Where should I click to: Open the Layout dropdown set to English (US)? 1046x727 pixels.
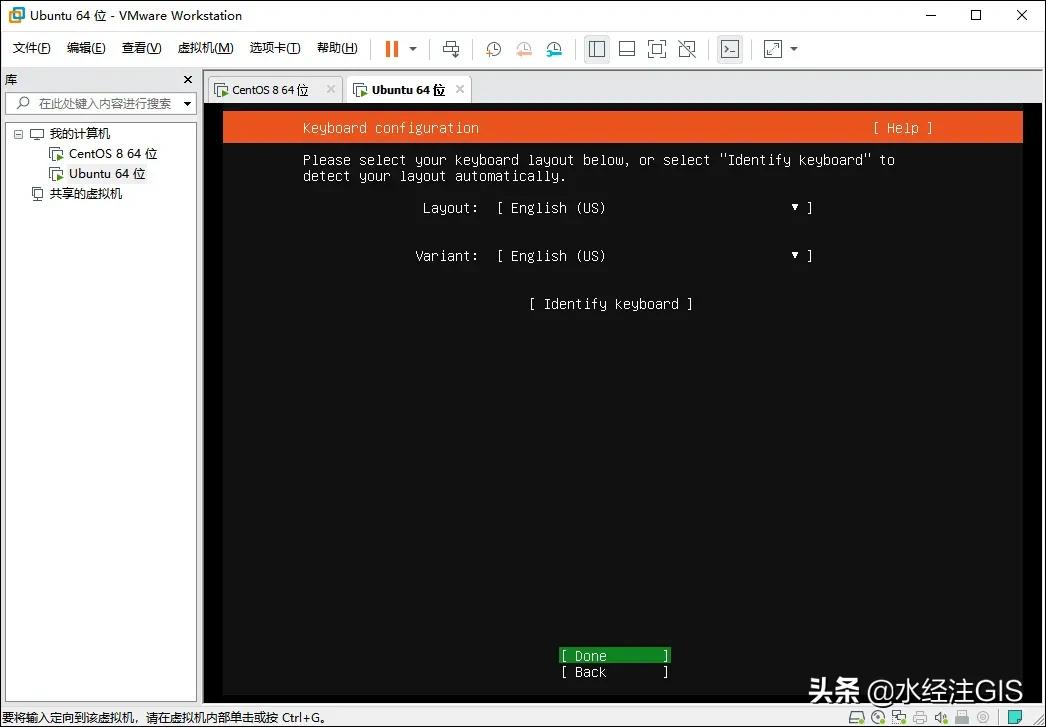(795, 208)
